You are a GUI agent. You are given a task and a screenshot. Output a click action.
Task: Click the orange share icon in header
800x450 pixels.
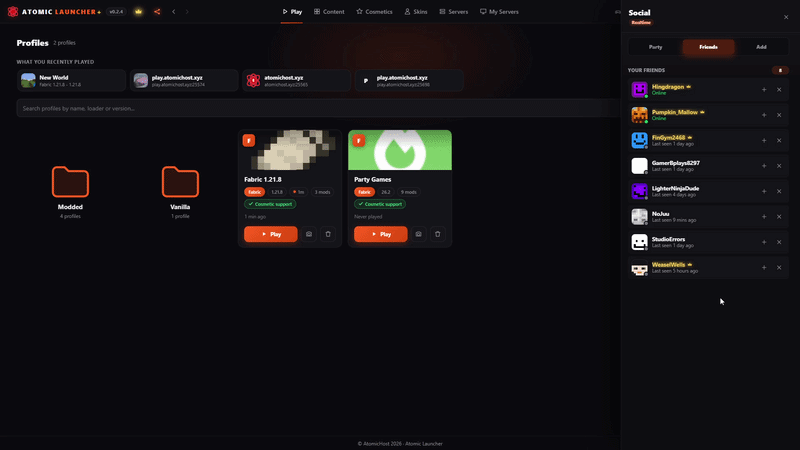click(x=157, y=12)
